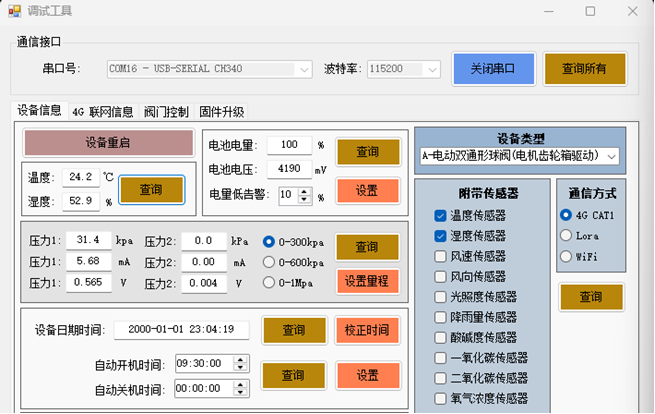Select the Lora communication option
655x414 pixels.
566,235
